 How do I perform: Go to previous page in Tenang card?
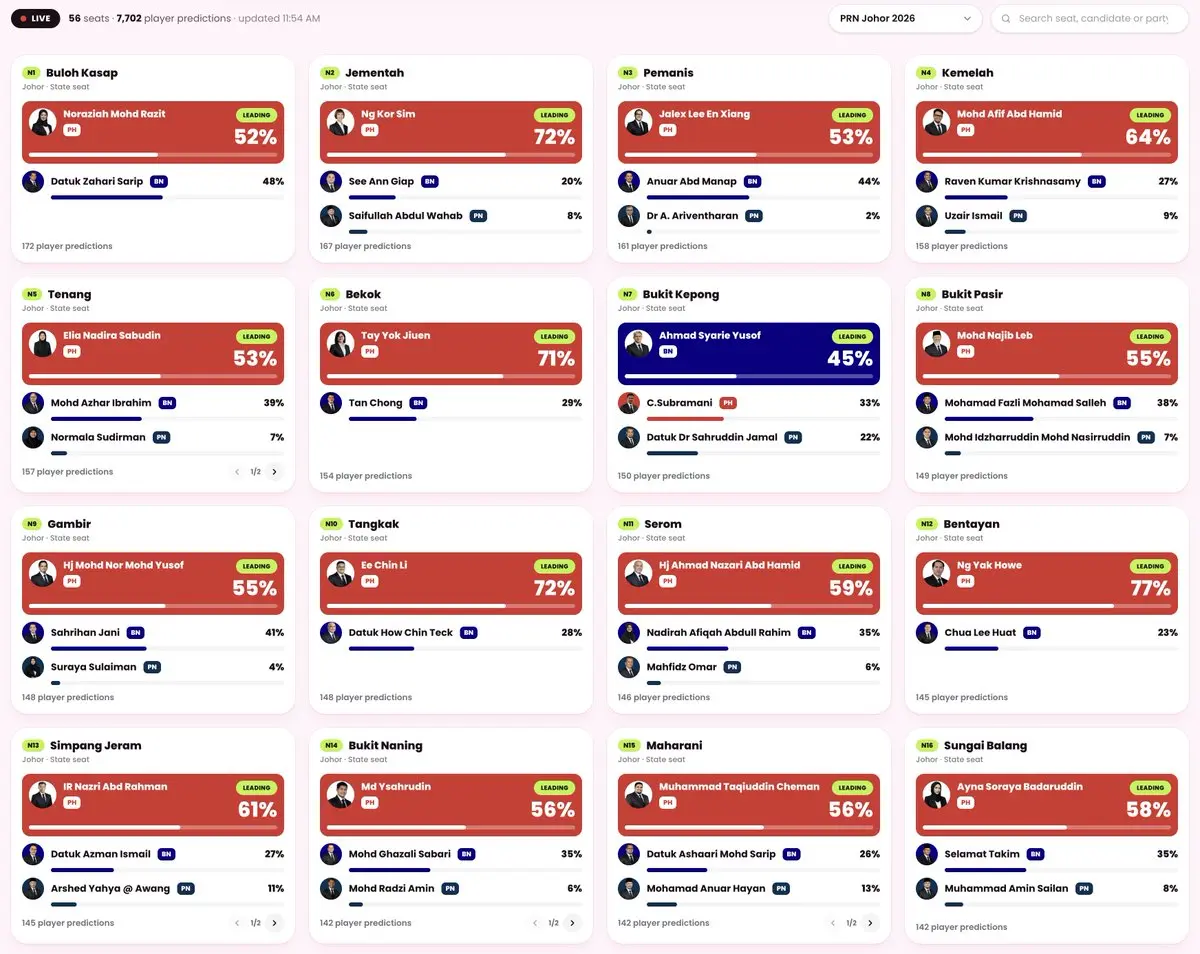click(237, 472)
